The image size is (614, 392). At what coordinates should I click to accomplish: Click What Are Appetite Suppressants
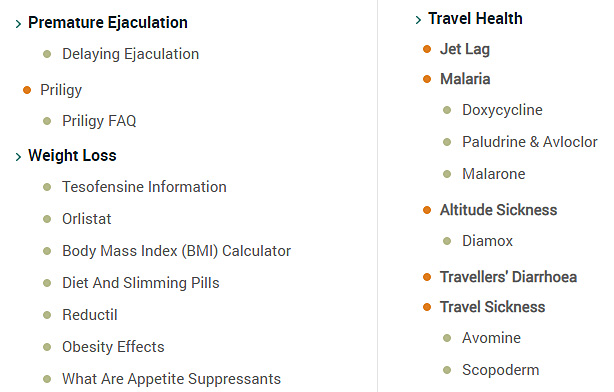[x=172, y=379]
